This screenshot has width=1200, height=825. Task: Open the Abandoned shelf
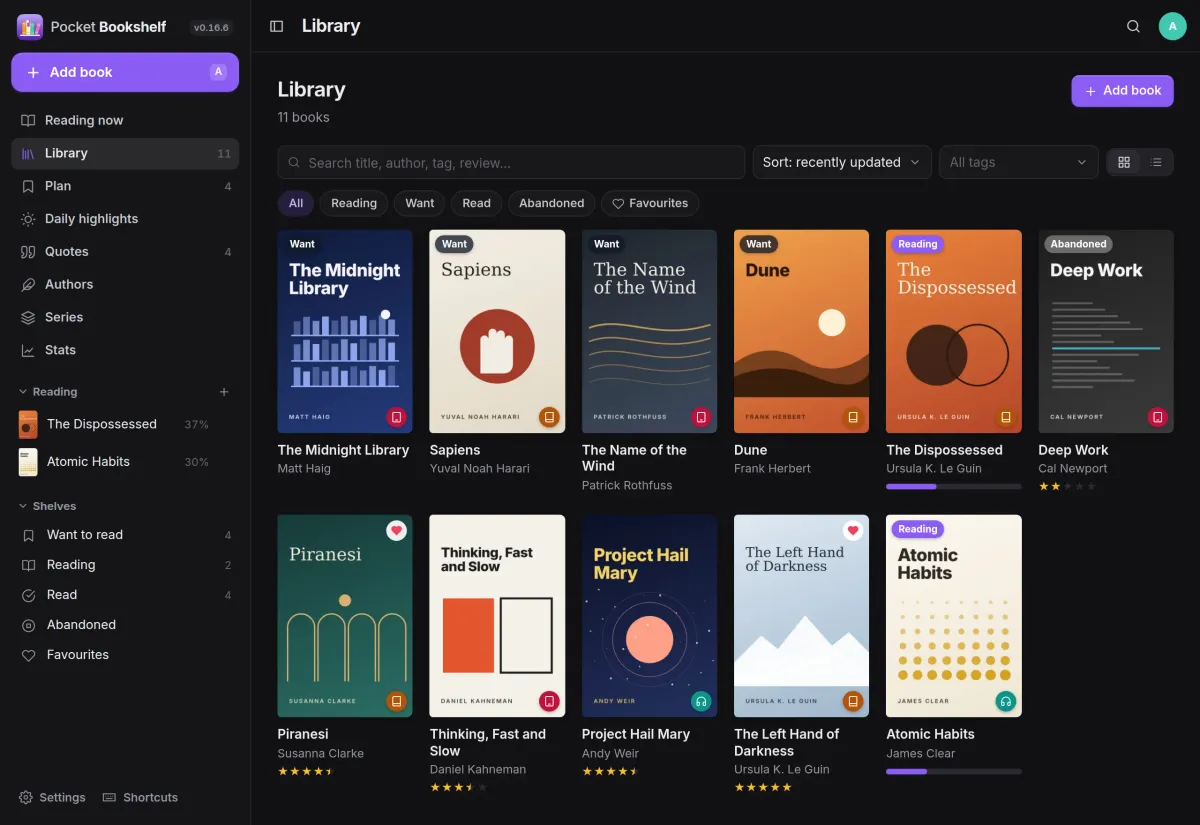click(125, 625)
